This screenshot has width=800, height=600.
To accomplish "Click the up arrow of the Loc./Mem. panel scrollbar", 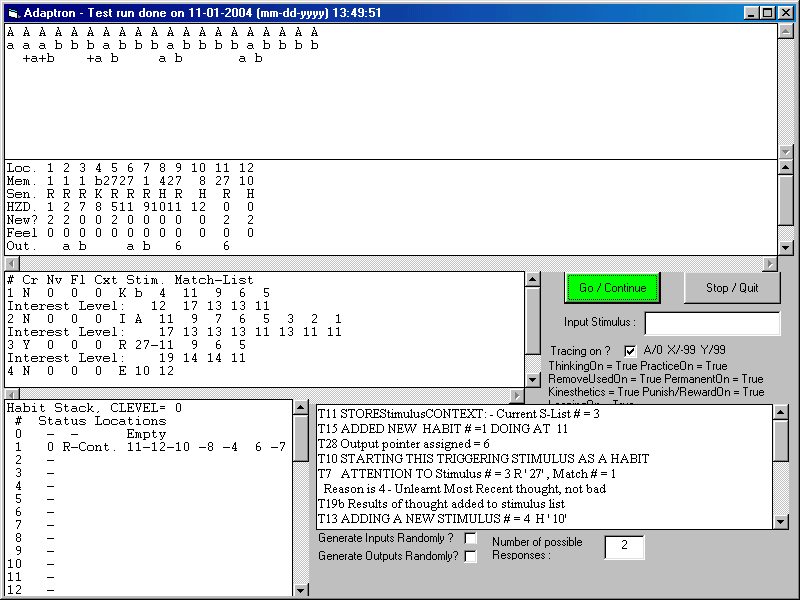I will click(785, 167).
